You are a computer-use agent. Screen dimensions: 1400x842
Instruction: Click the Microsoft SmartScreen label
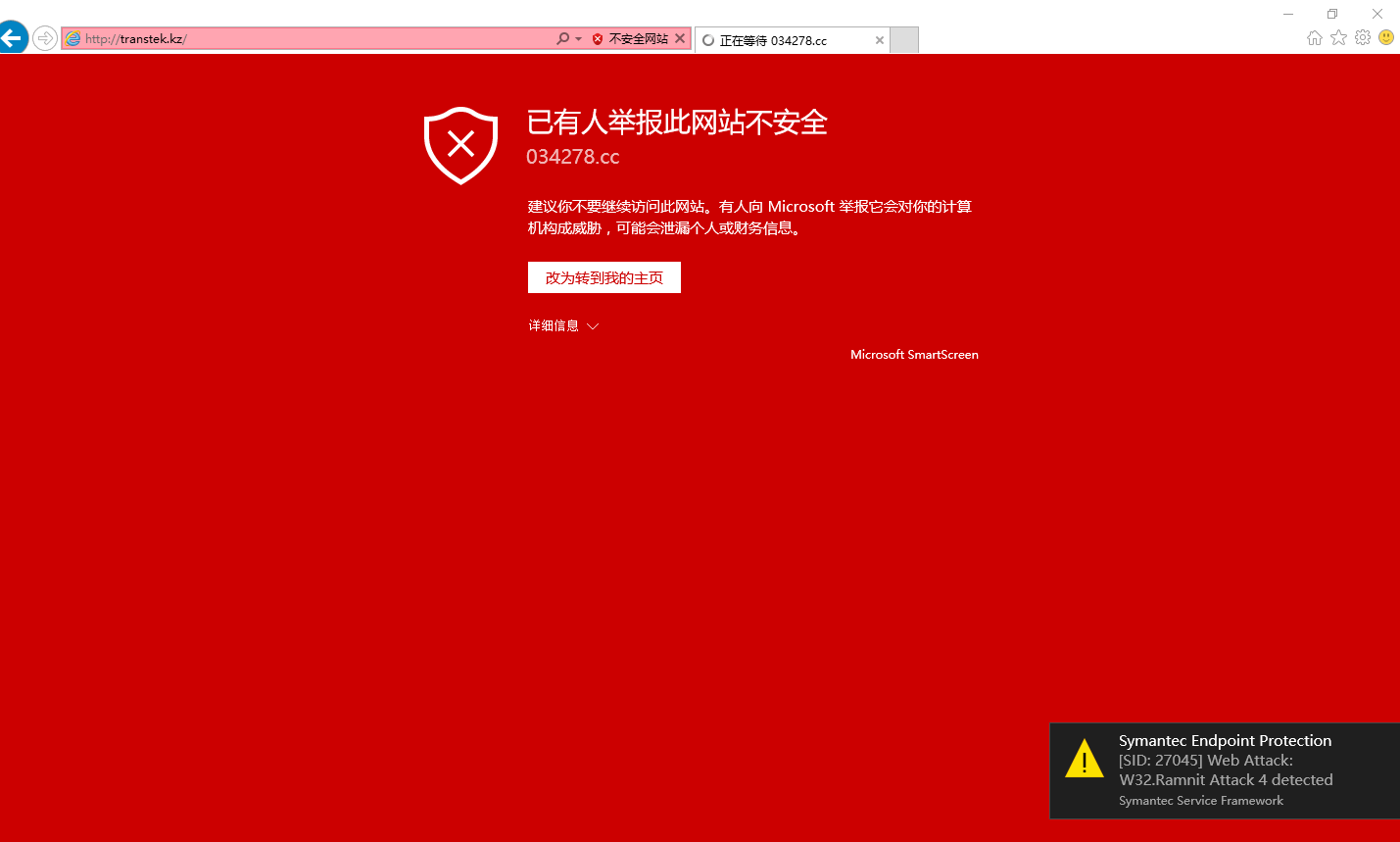tap(914, 355)
